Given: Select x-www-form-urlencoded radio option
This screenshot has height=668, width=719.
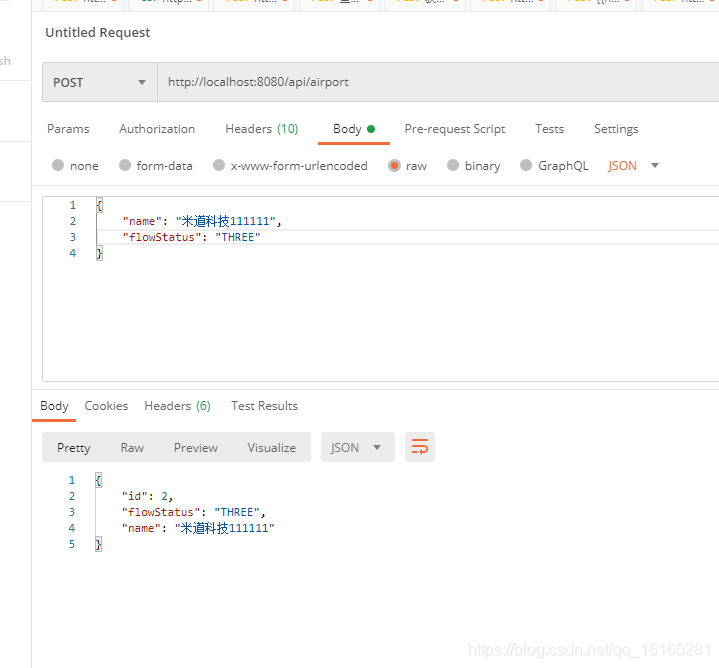Looking at the screenshot, I should (219, 165).
